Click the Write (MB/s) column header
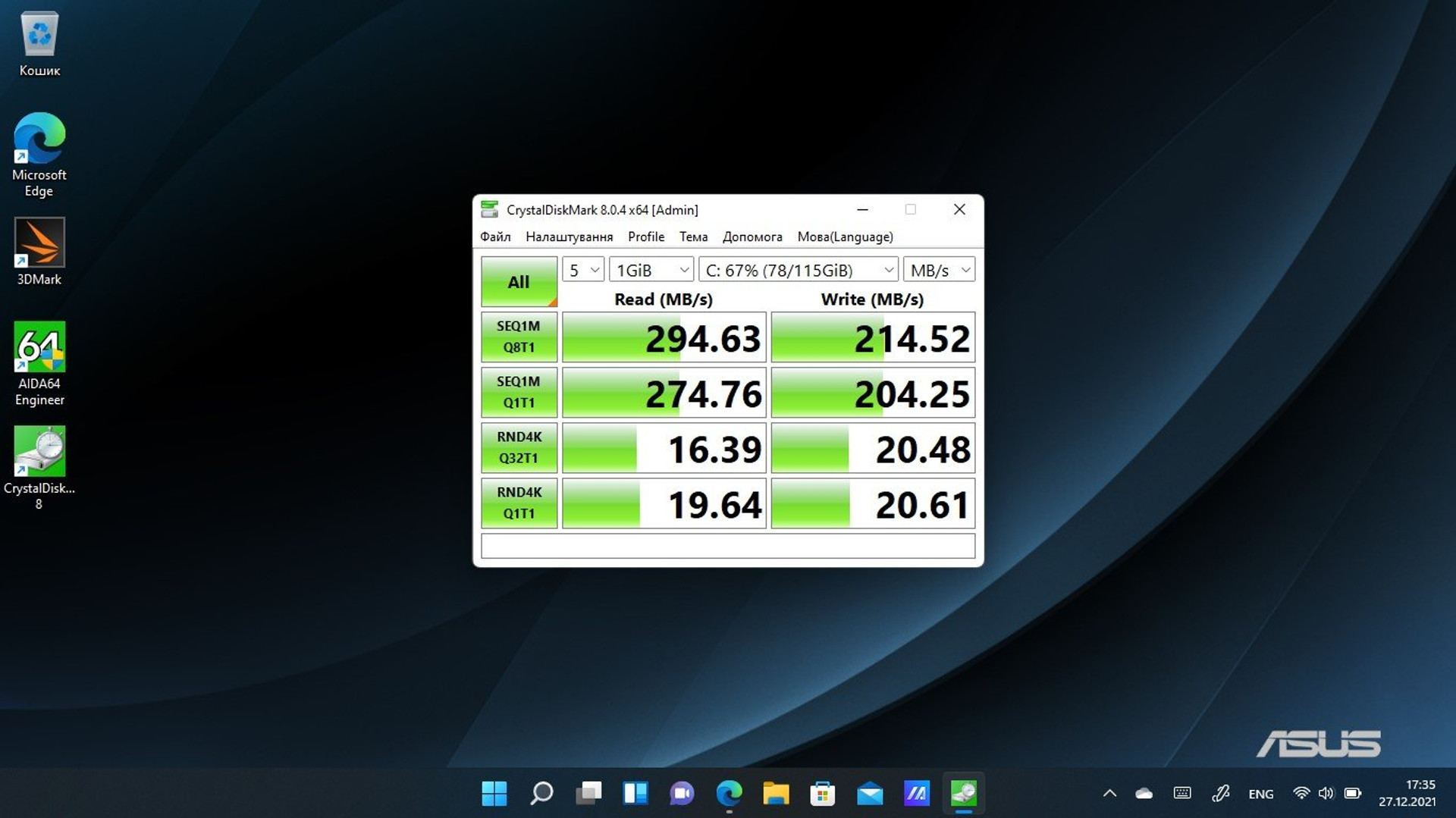The image size is (1456, 818). pos(872,299)
